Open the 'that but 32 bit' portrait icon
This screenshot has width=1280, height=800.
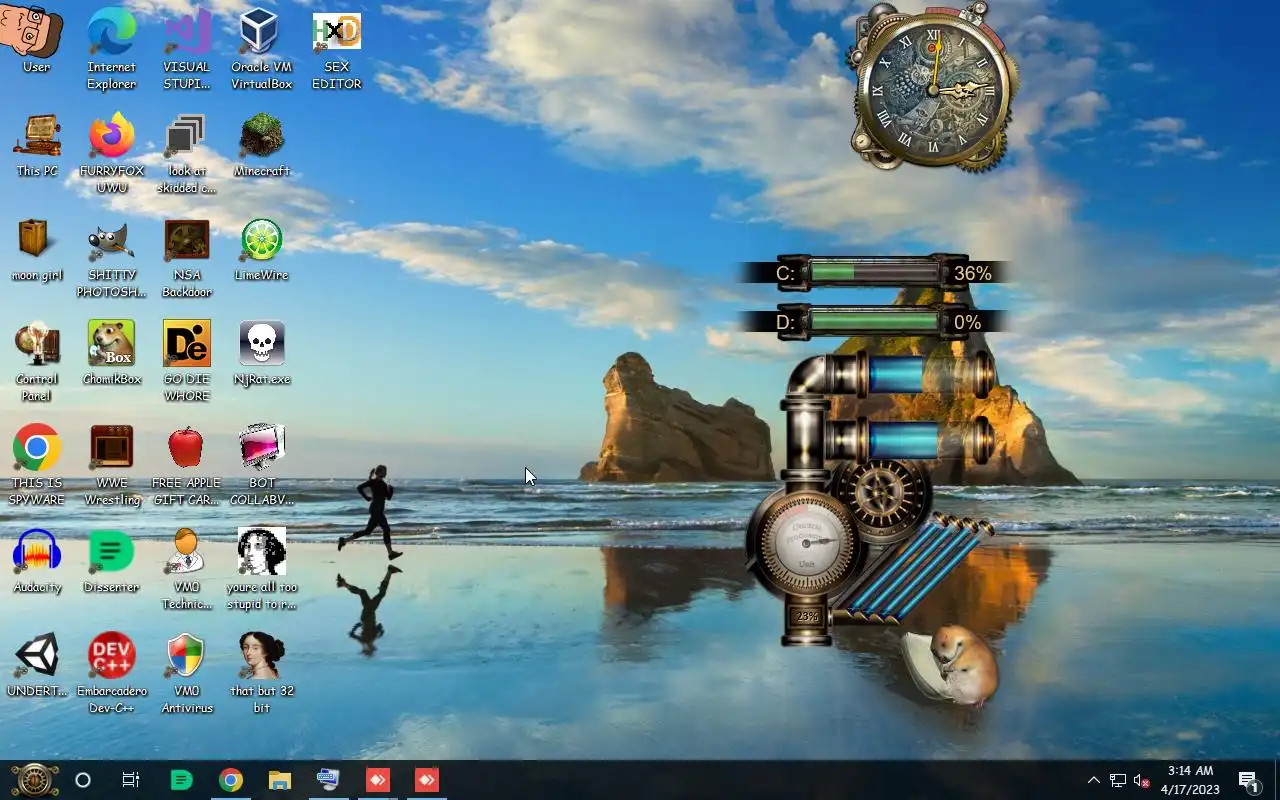pos(261,674)
